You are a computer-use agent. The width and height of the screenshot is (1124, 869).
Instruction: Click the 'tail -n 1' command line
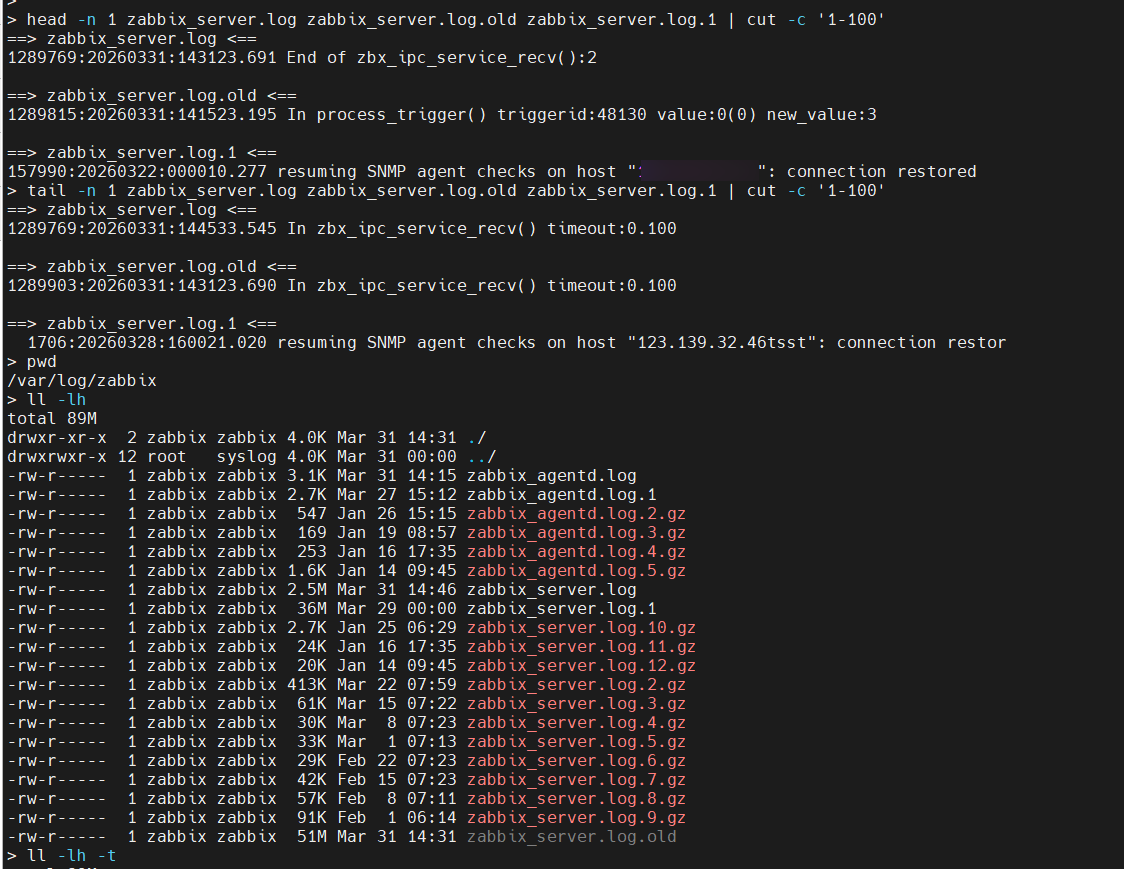point(455,190)
